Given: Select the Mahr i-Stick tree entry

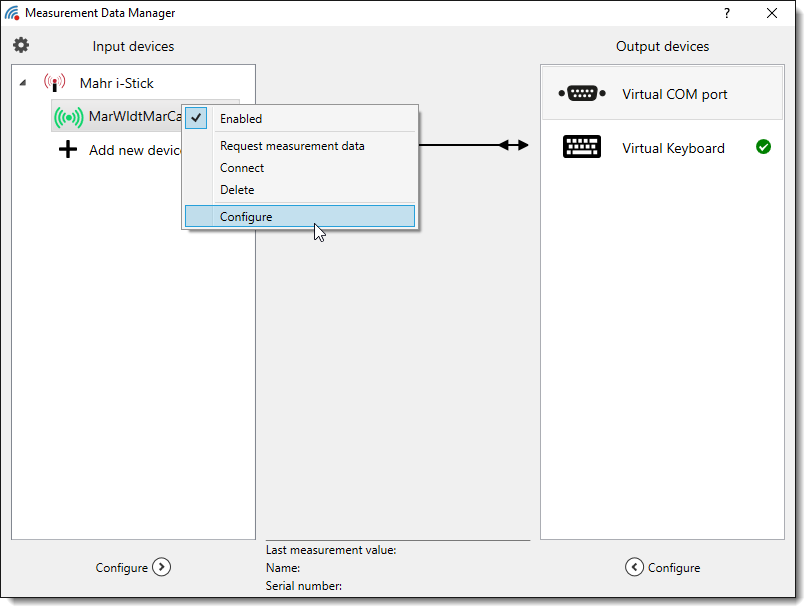Looking at the screenshot, I should tap(117, 83).
